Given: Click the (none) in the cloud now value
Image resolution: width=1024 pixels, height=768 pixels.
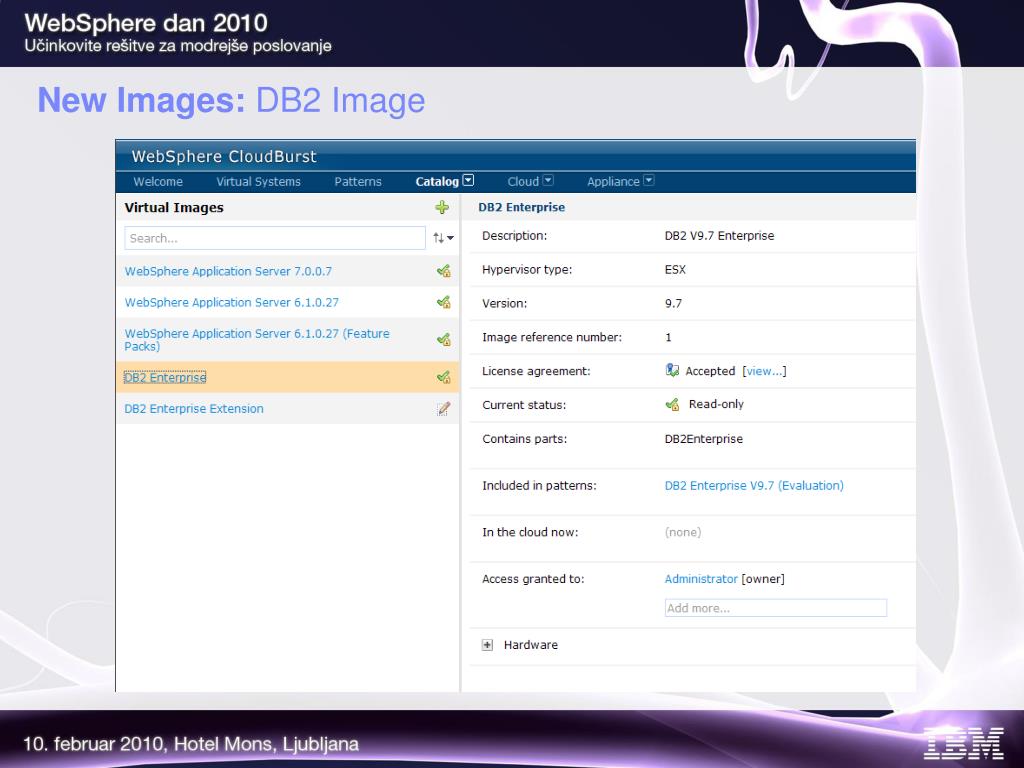Looking at the screenshot, I should 682,532.
